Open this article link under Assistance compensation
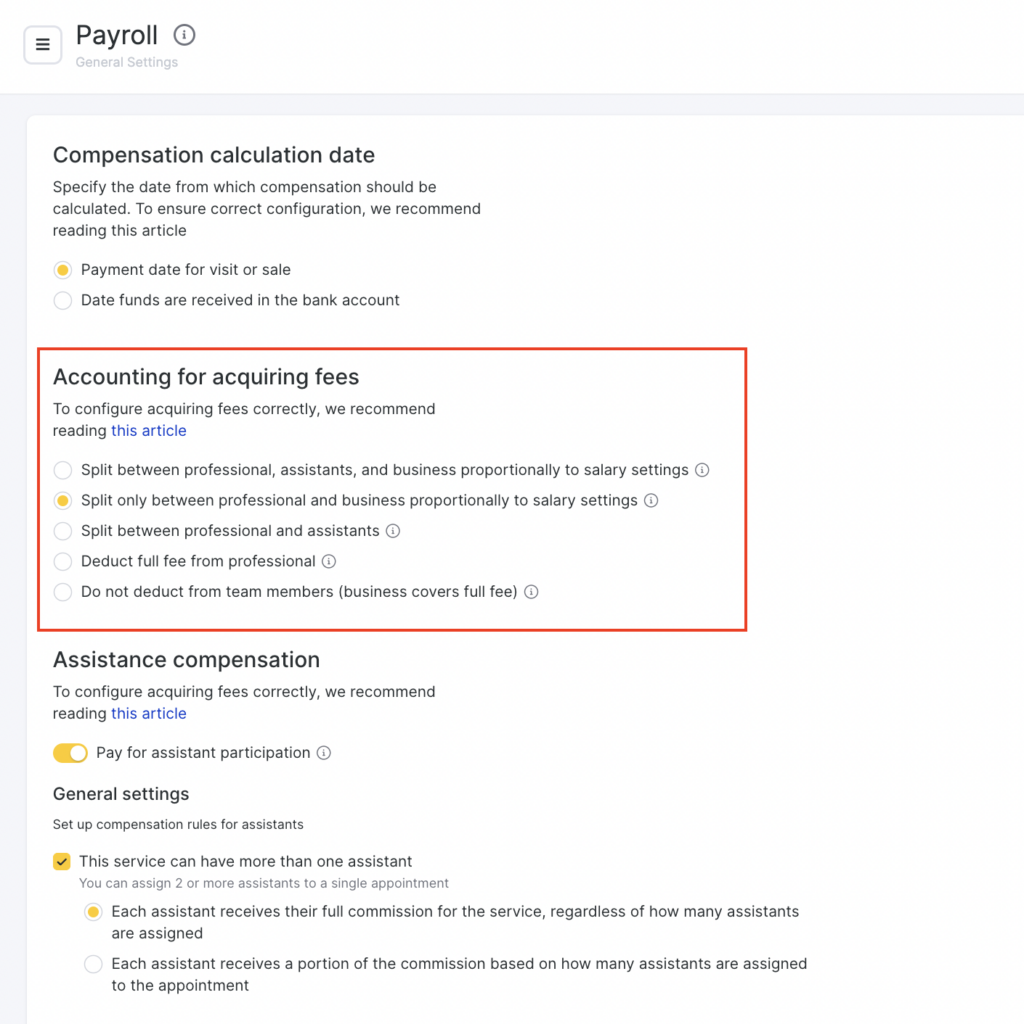The width and height of the screenshot is (1024, 1024). pos(148,713)
